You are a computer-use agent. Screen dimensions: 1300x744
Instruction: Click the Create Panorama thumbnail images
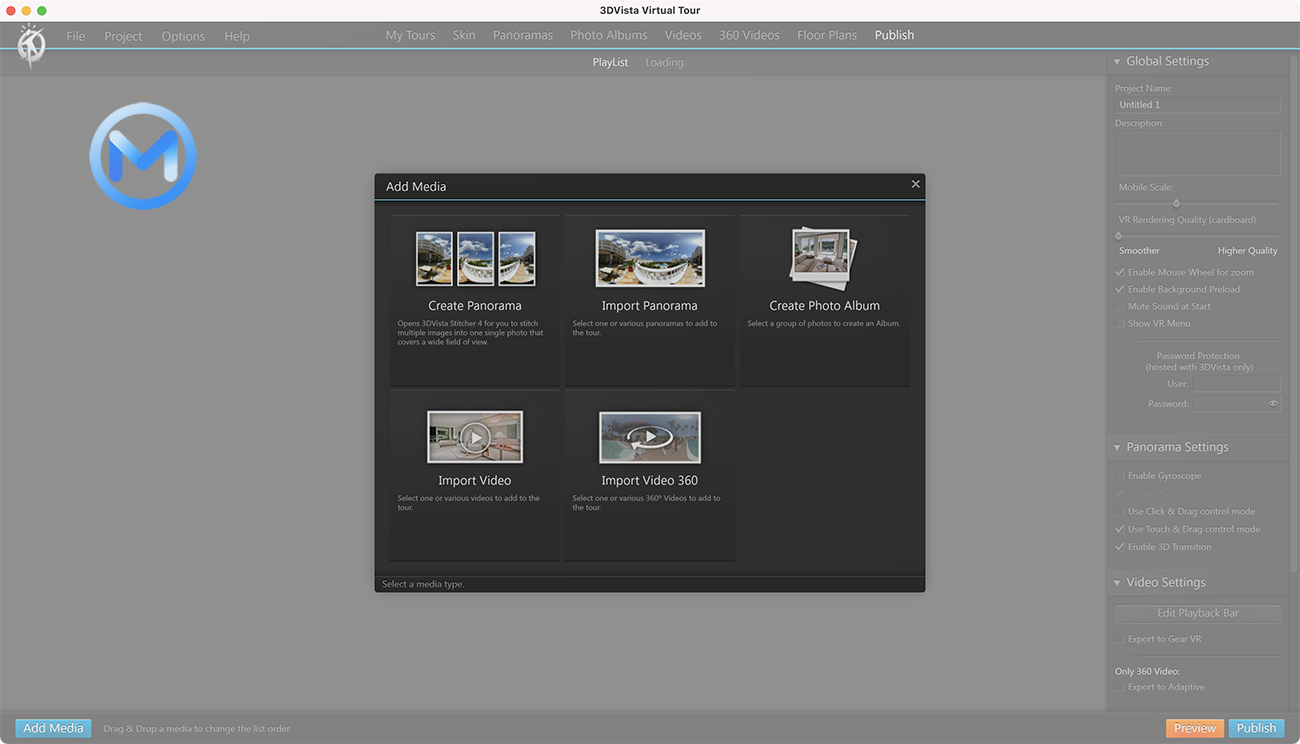tap(475, 259)
